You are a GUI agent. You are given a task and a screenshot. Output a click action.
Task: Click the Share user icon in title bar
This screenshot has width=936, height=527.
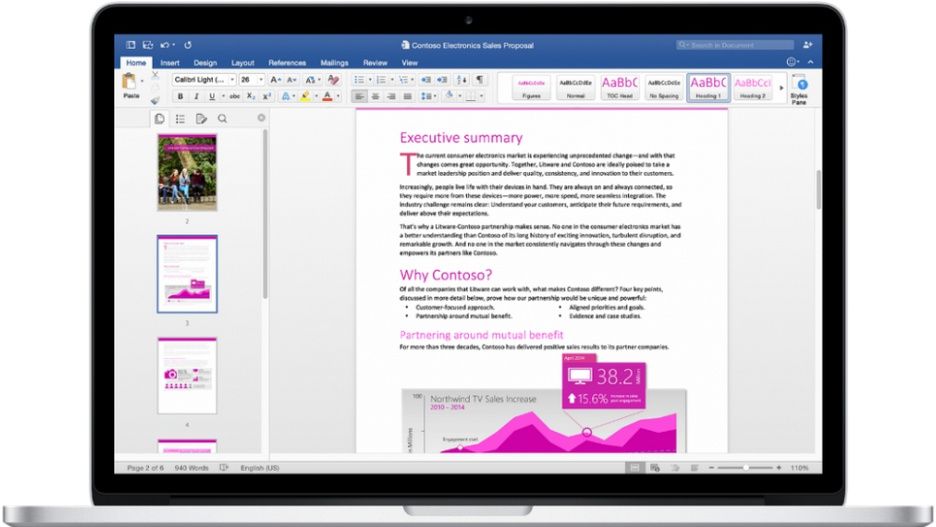808,45
